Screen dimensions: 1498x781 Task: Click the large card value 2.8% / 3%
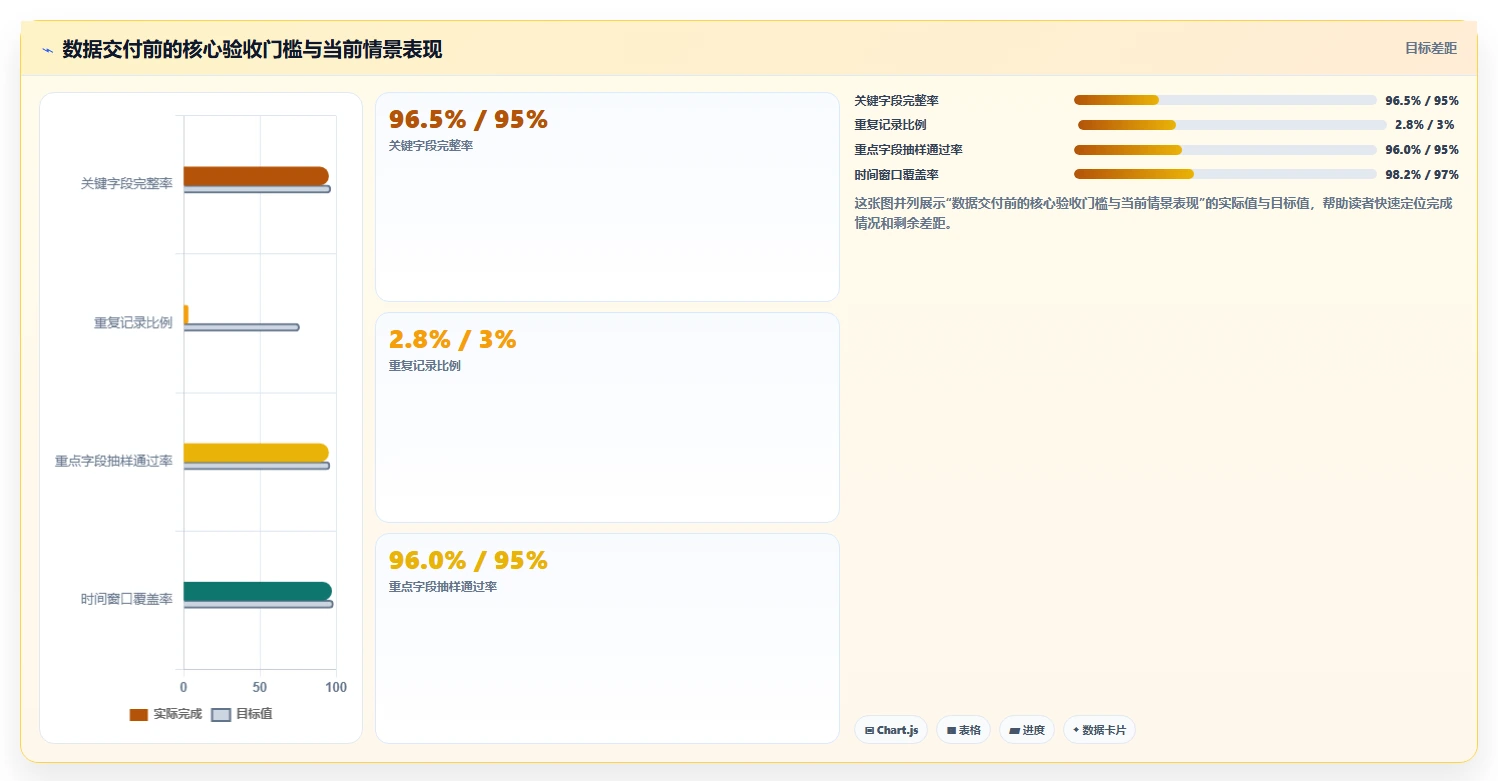click(453, 339)
